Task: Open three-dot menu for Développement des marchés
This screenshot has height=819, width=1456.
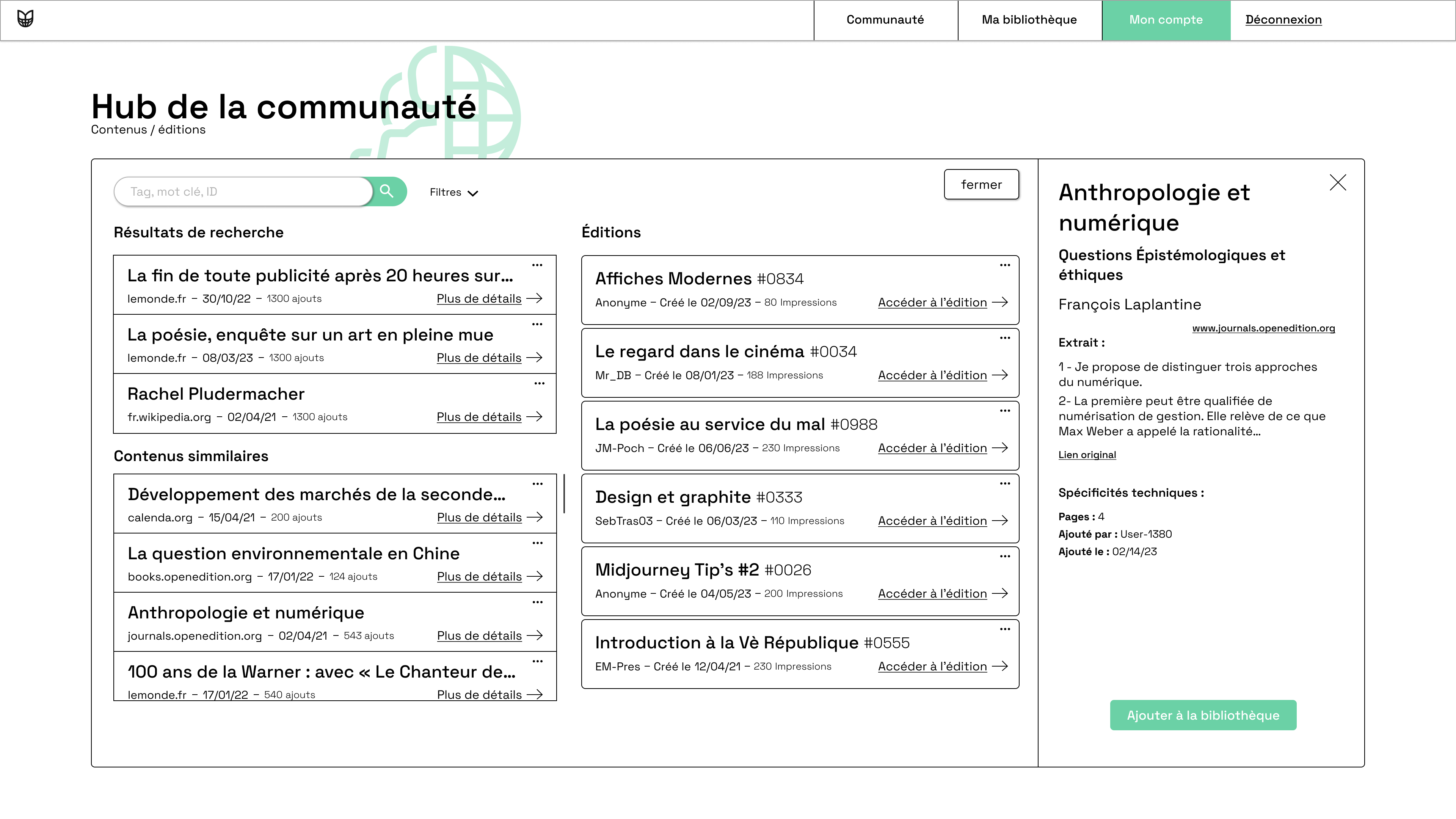Action: coord(538,483)
